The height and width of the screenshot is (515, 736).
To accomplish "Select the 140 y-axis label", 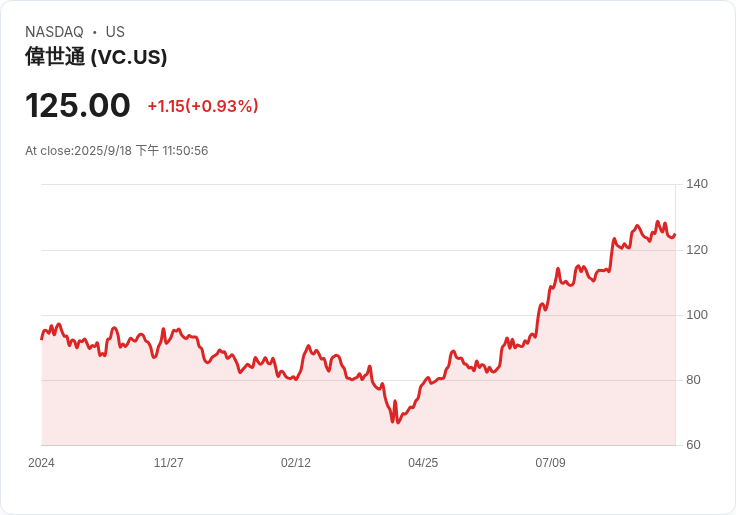I will coord(696,184).
